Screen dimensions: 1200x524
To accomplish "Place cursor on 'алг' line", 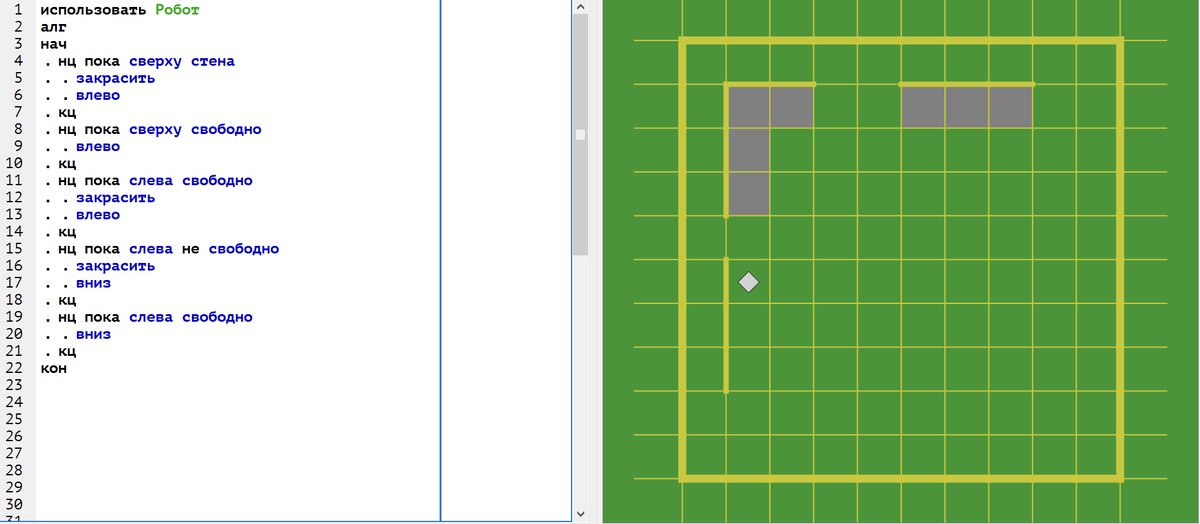I will (x=53, y=28).
